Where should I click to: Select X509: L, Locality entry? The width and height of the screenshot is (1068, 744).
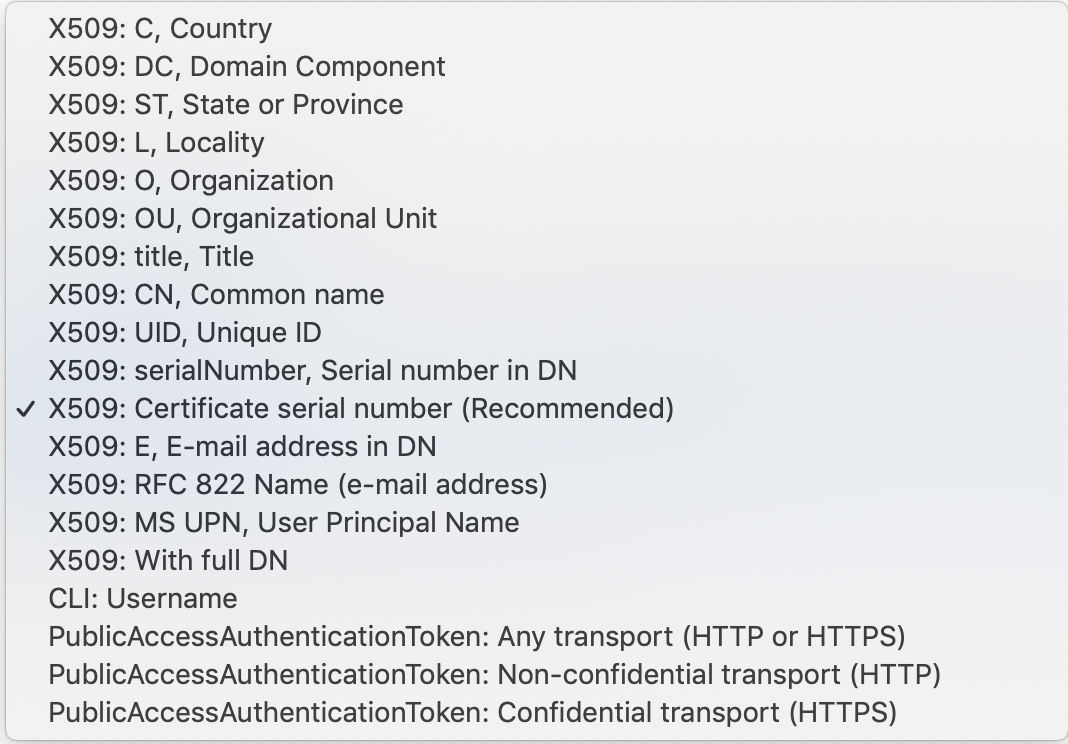coord(156,143)
